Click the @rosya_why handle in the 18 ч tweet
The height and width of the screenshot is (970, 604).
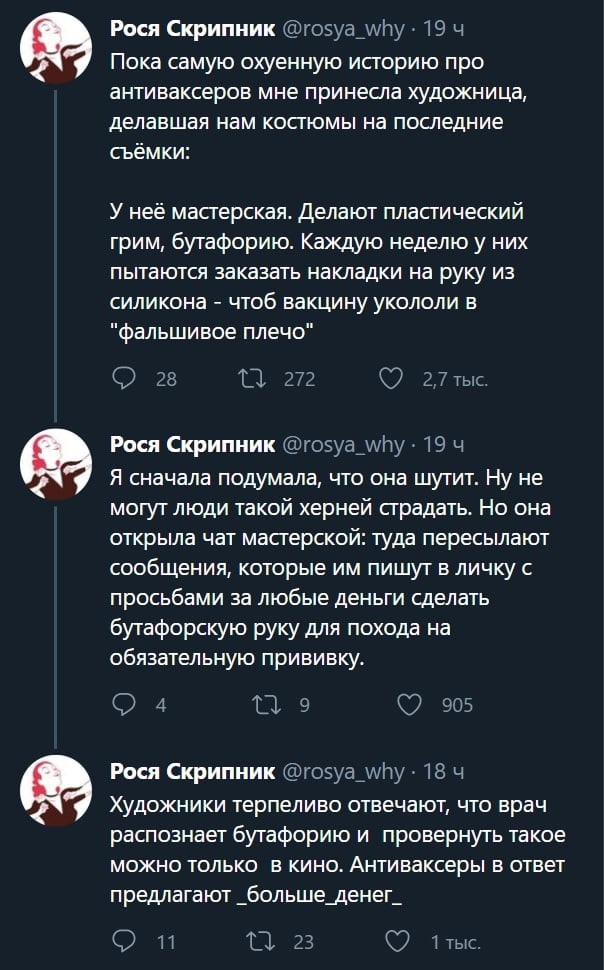345,771
